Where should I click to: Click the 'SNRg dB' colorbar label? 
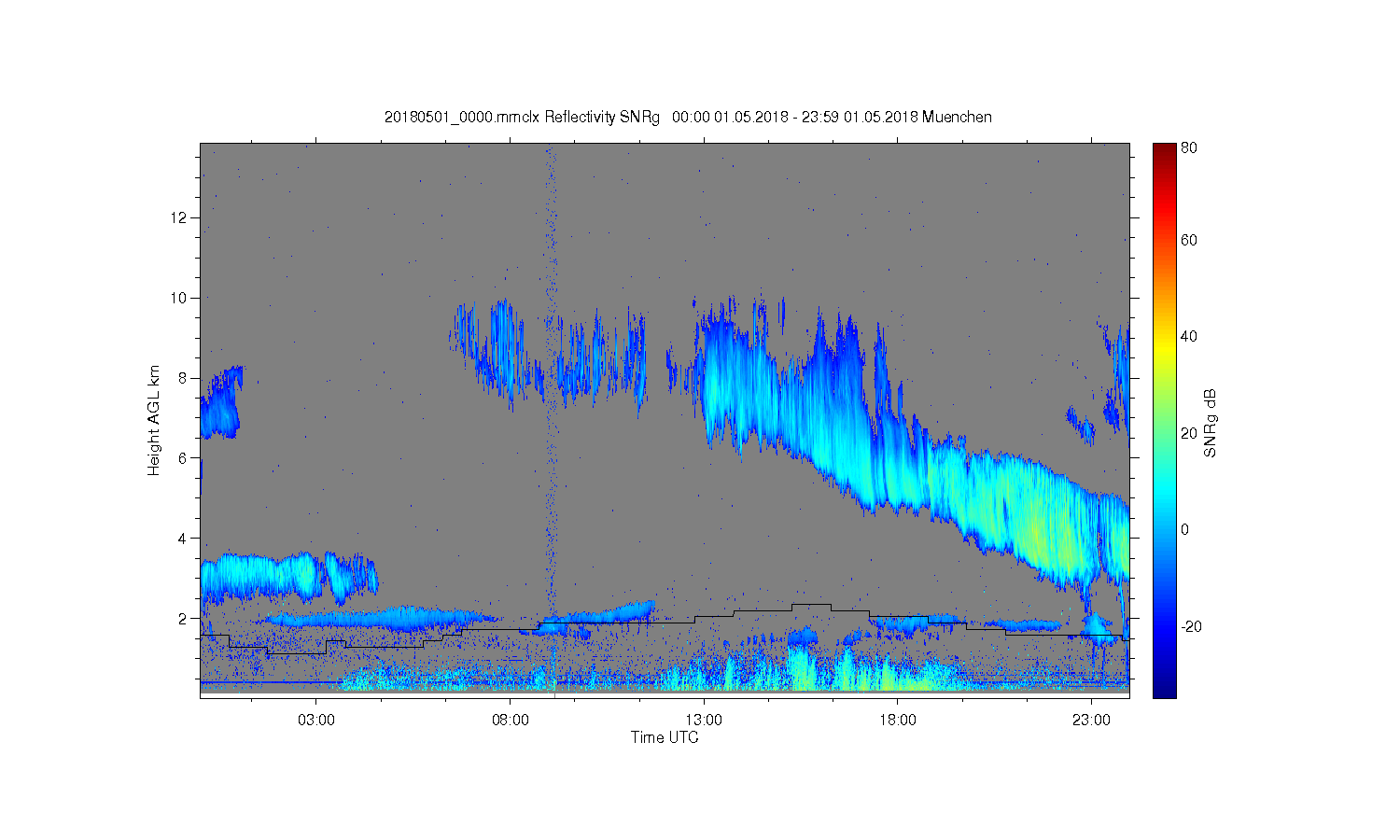1211,423
